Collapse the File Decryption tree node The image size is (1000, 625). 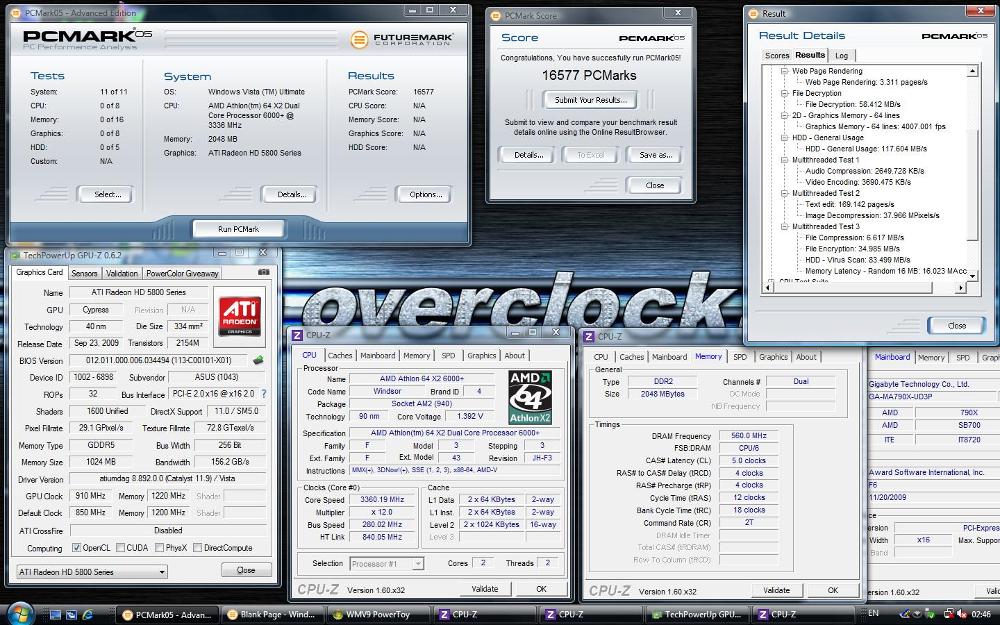[784, 93]
